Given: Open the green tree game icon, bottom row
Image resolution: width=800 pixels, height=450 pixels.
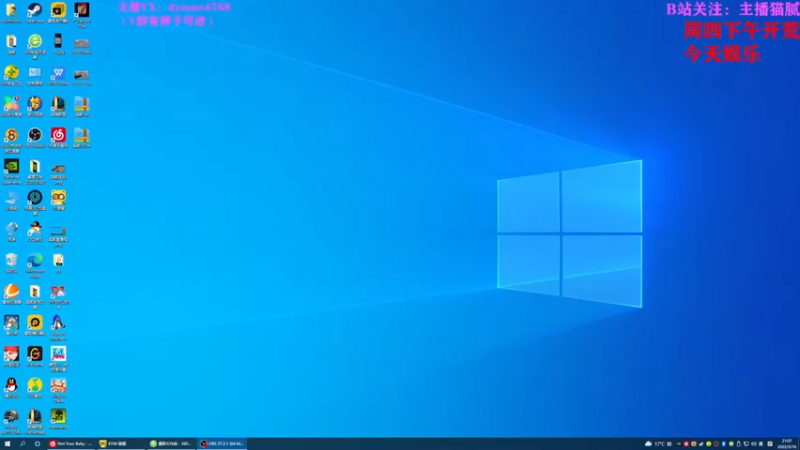Looking at the screenshot, I should [58, 419].
